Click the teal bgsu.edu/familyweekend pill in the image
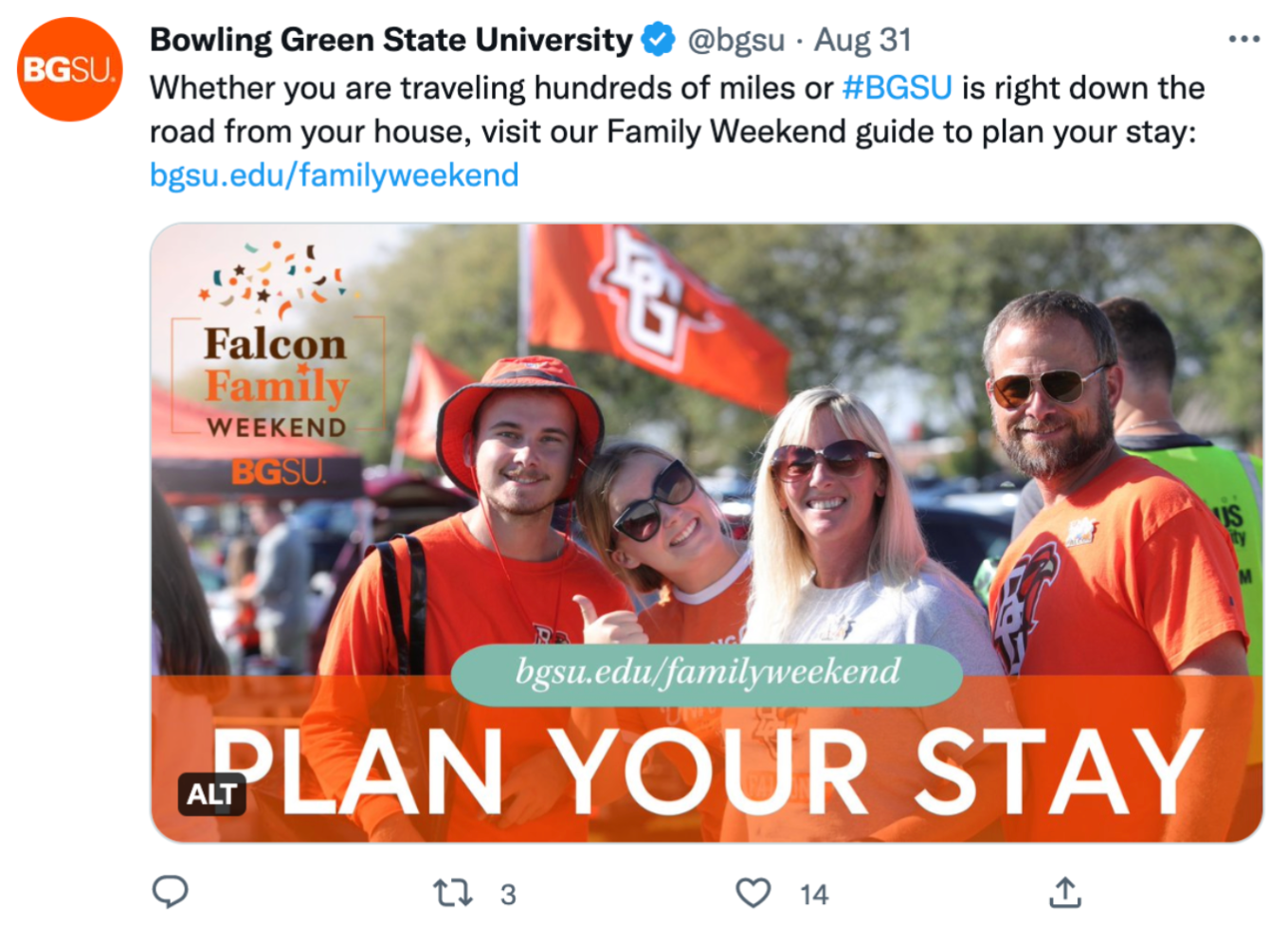The width and height of the screenshot is (1288, 926). coord(707,673)
